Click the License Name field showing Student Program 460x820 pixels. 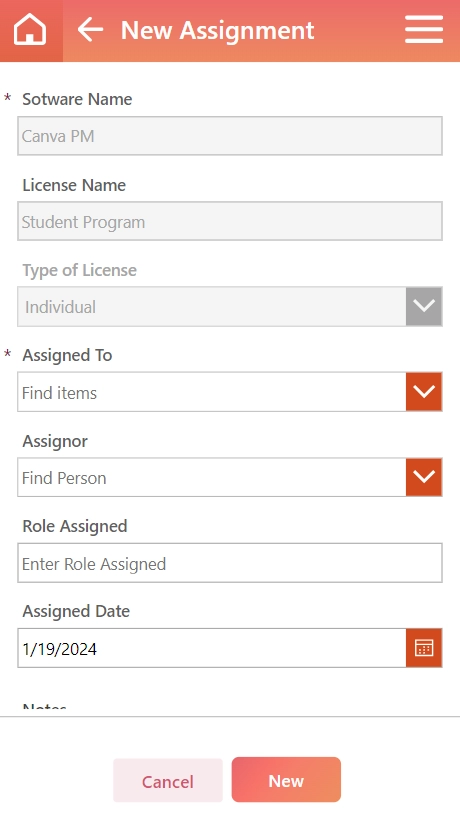pyautogui.click(x=230, y=221)
